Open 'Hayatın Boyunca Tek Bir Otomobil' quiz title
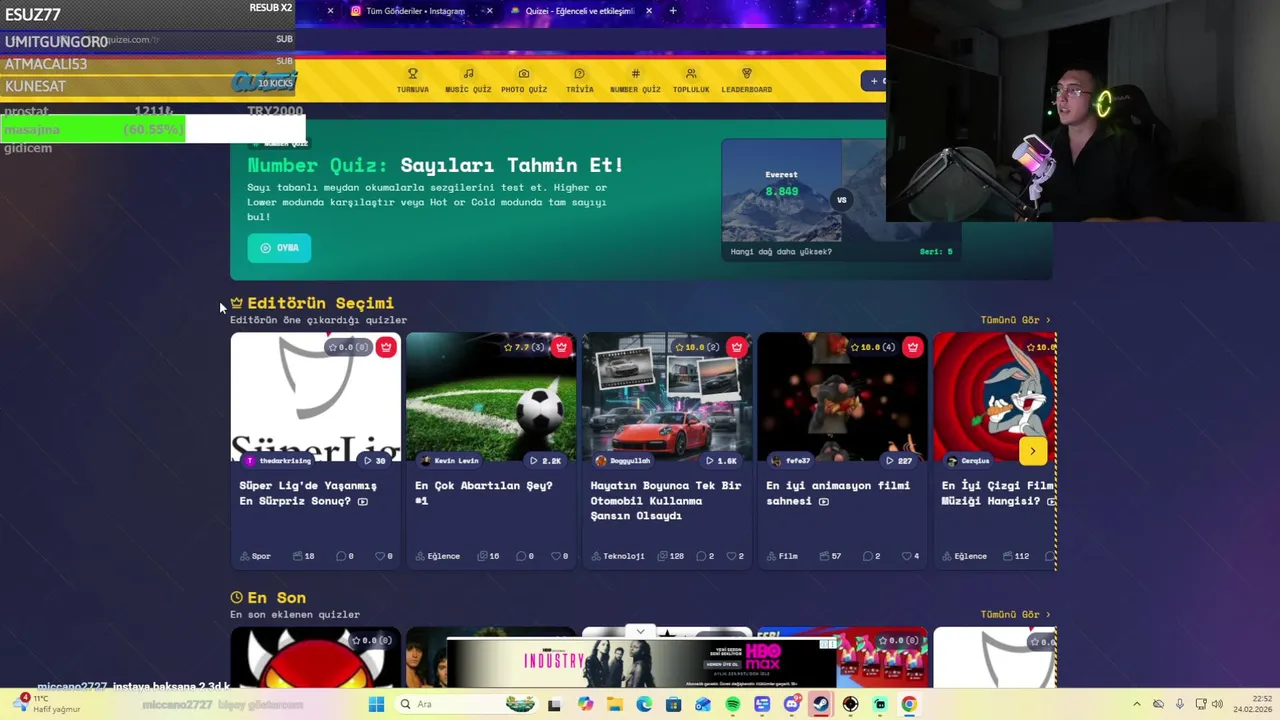The width and height of the screenshot is (1280, 720). click(x=665, y=500)
